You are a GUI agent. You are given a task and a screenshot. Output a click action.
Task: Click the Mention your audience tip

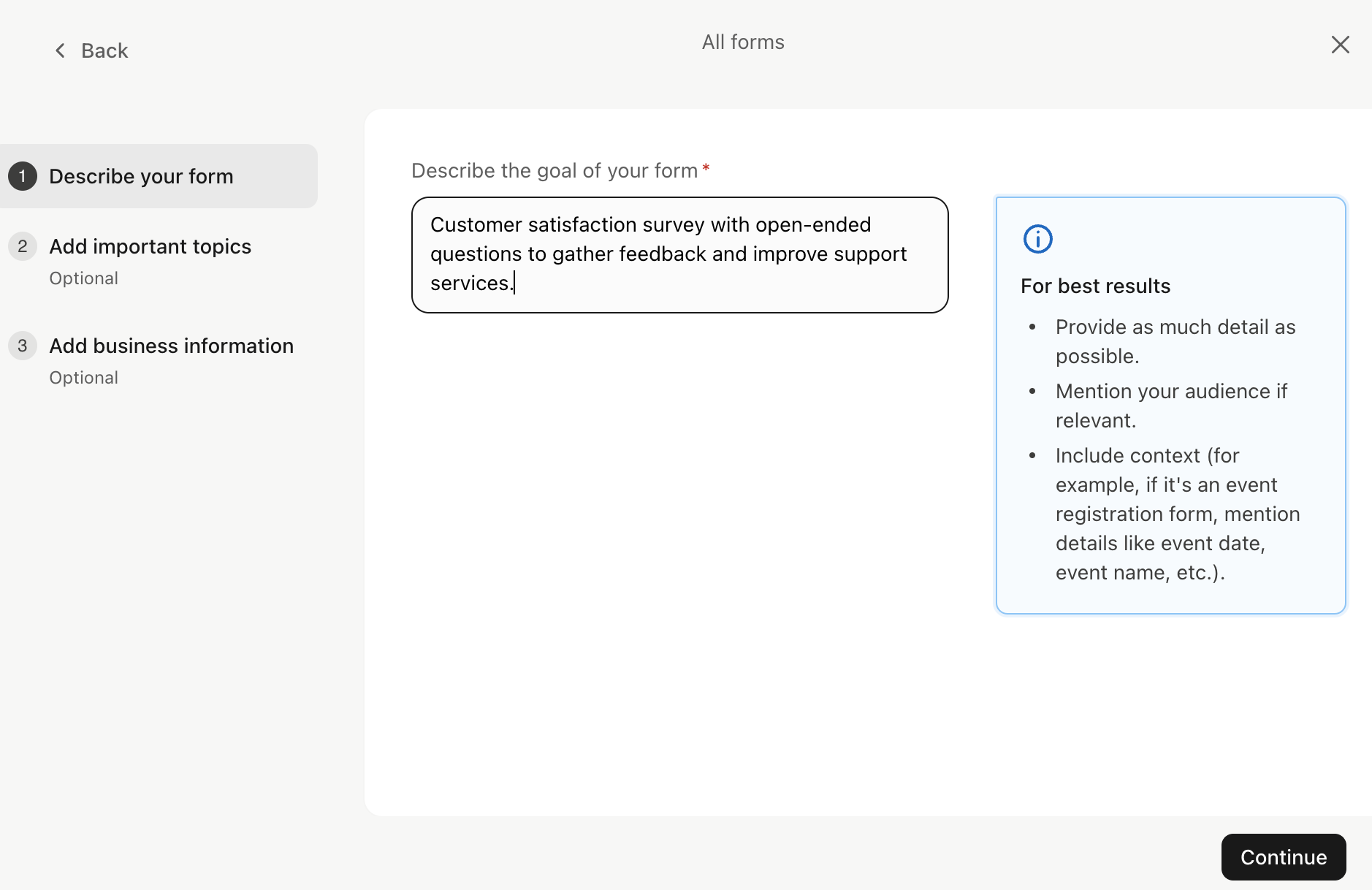pos(1171,406)
